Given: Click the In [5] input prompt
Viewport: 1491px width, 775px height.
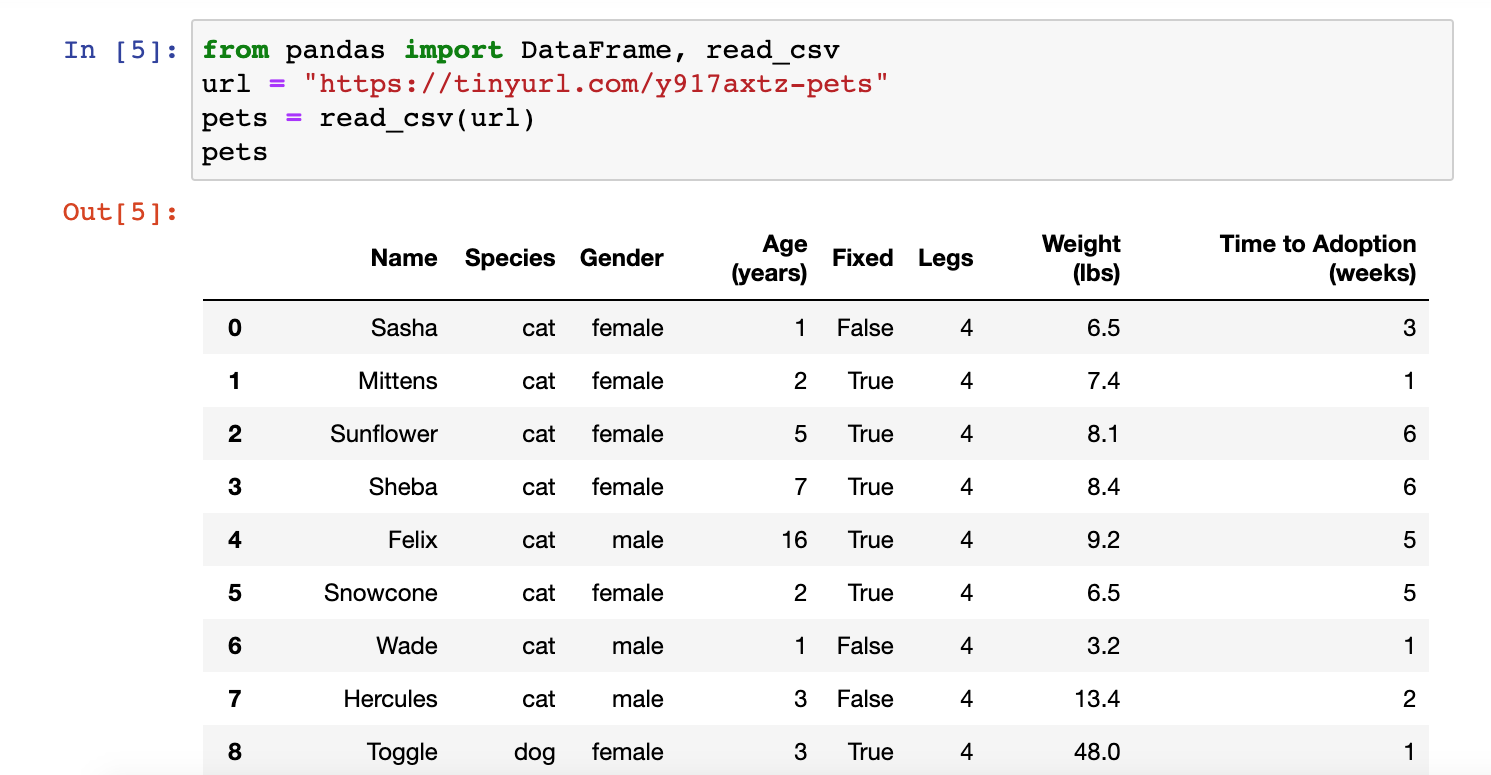Looking at the screenshot, I should click(x=121, y=50).
